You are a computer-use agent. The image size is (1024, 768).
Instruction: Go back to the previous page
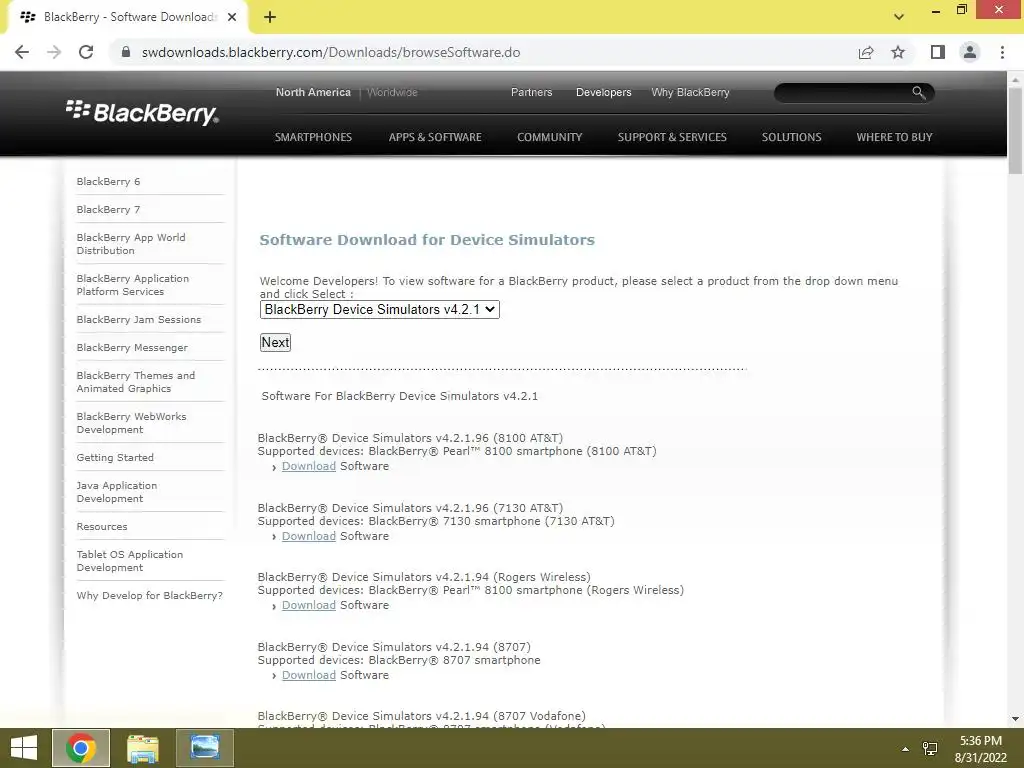tap(22, 52)
